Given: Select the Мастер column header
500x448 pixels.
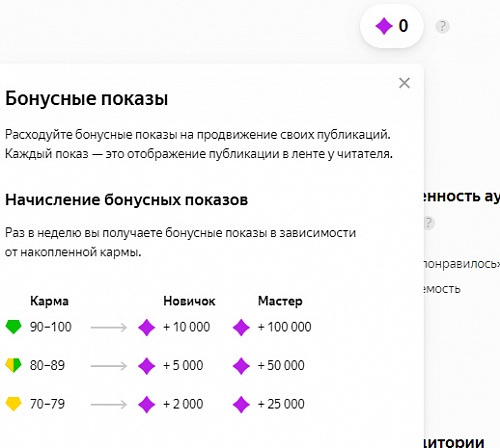Looking at the screenshot, I should point(280,301).
